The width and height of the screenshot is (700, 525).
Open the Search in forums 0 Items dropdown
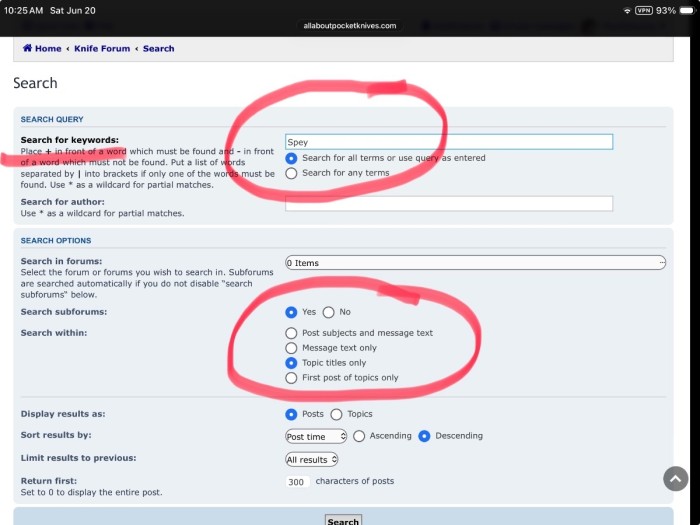click(475, 262)
